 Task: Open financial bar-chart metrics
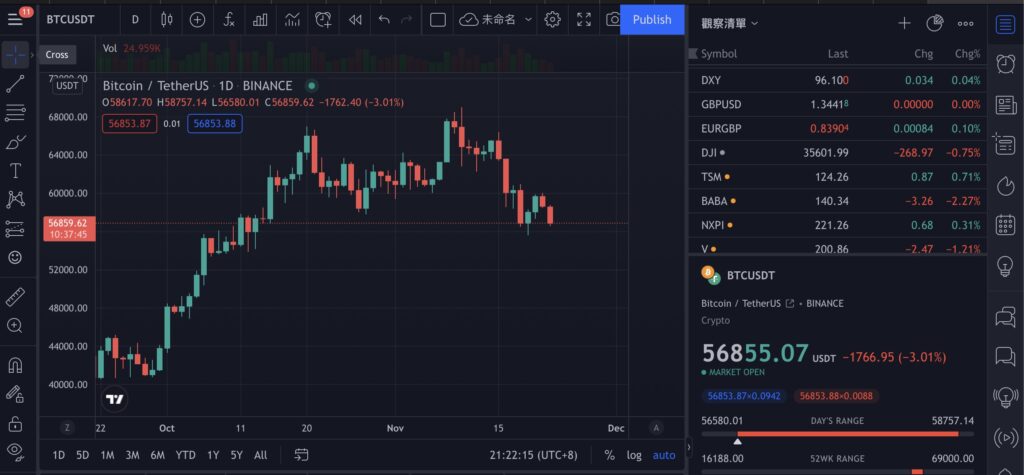[x=260, y=20]
